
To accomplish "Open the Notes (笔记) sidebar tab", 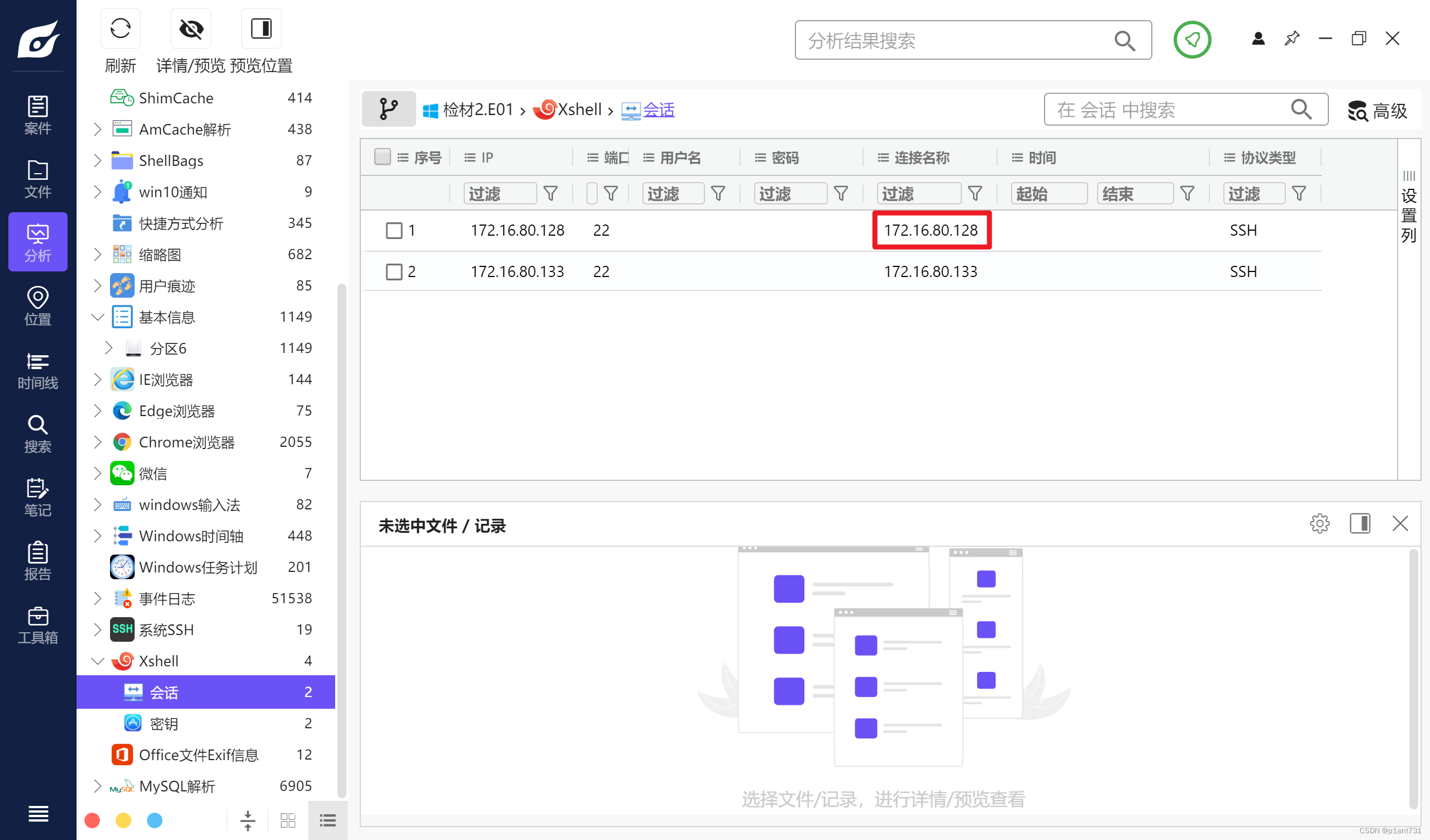I will pyautogui.click(x=37, y=498).
